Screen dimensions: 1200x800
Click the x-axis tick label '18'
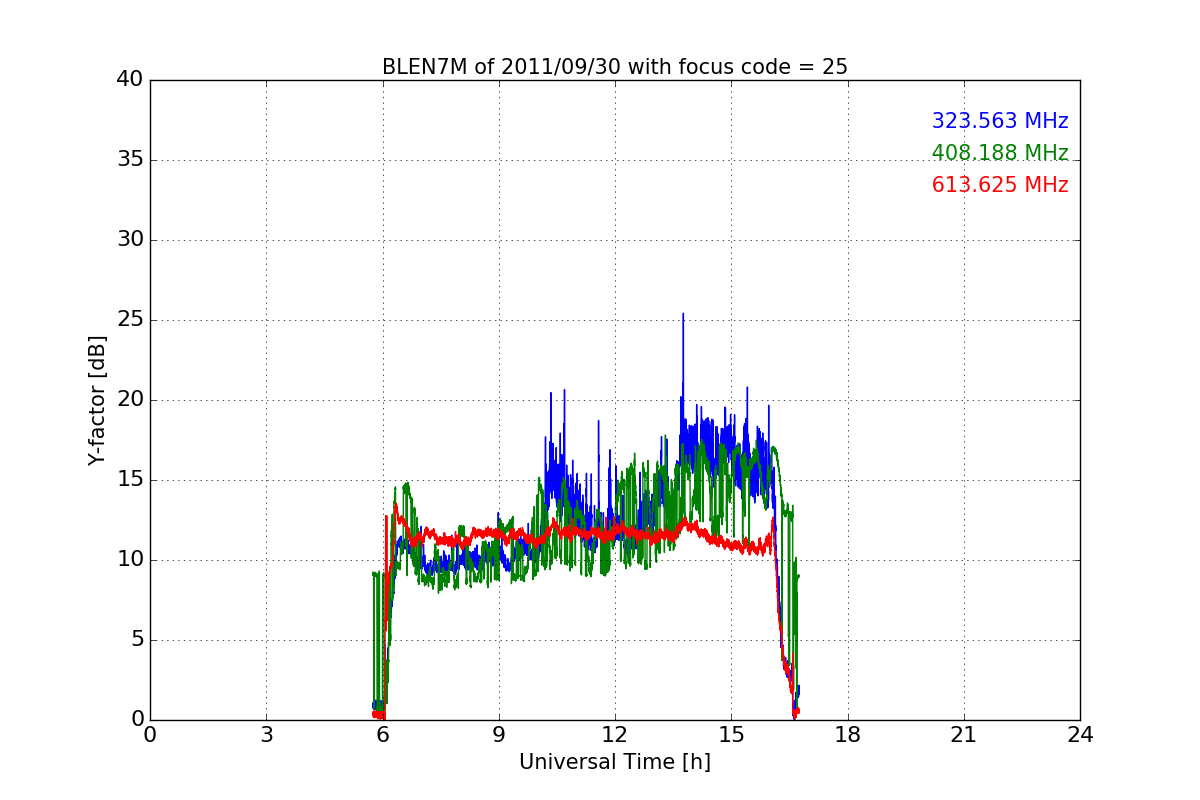tap(848, 735)
